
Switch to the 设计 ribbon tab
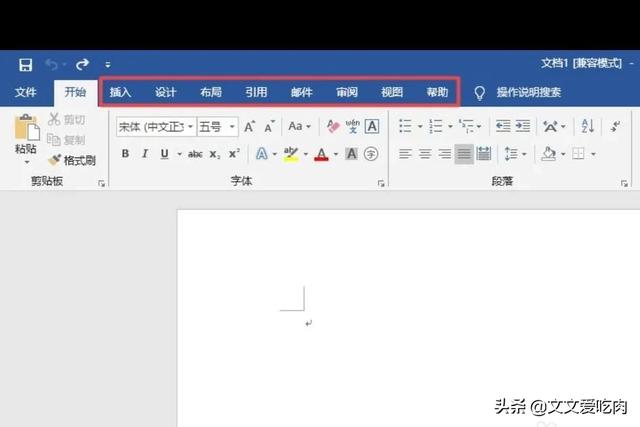[x=165, y=92]
